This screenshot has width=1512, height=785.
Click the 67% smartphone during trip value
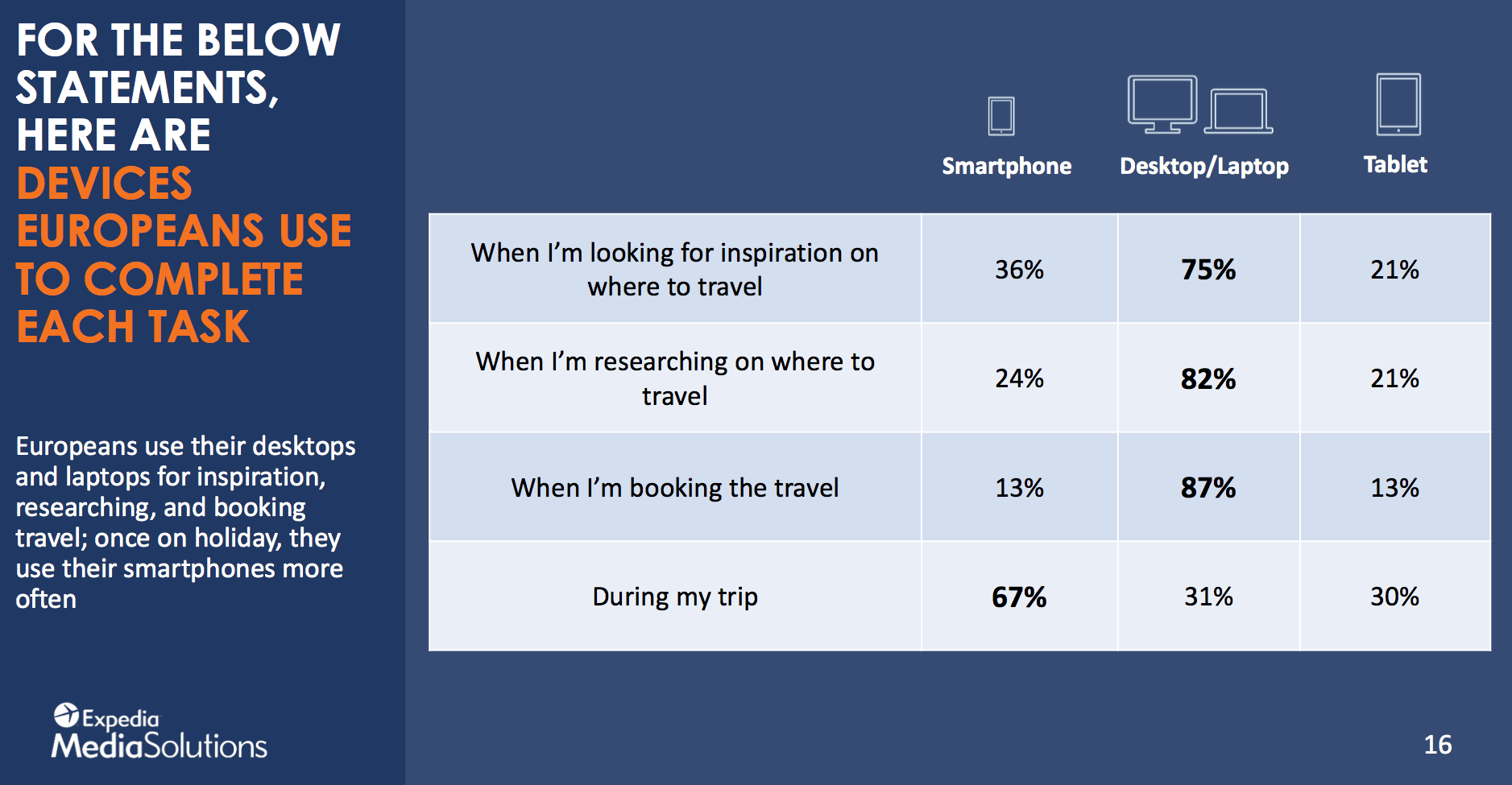[x=1019, y=597]
